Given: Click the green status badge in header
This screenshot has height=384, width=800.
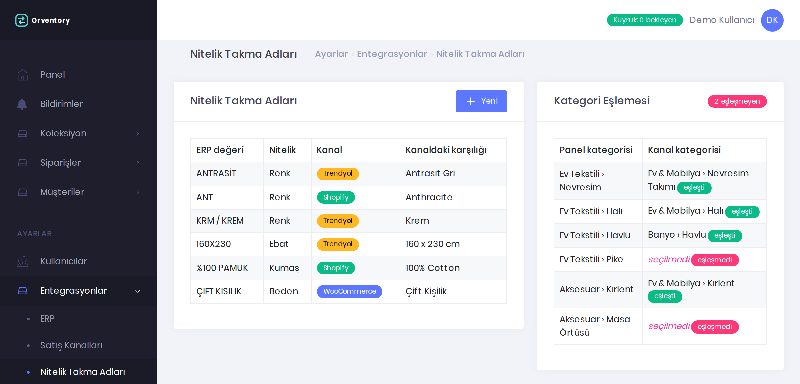Looking at the screenshot, I should tap(645, 20).
